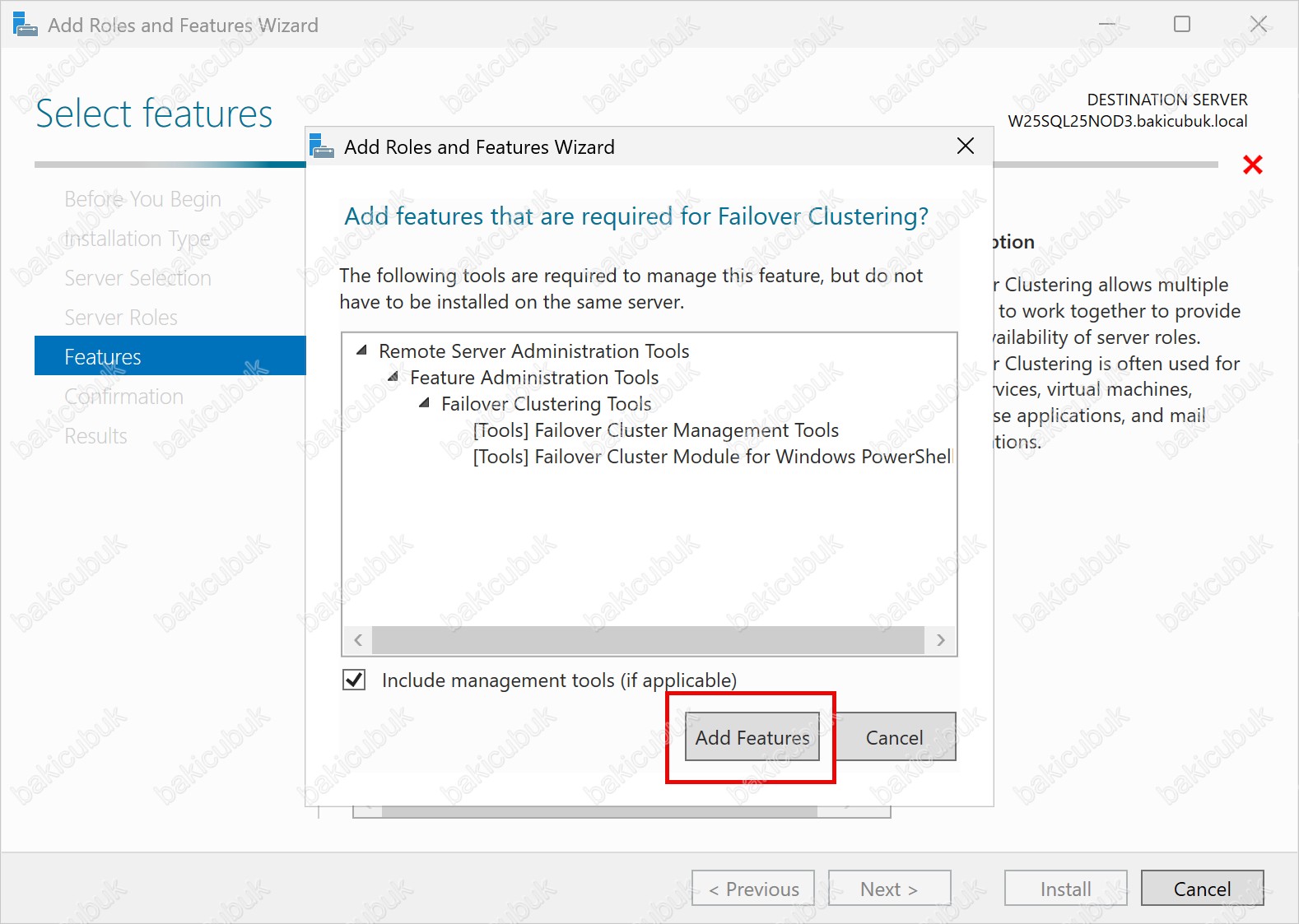Collapse Remote Server Administration Tools node
This screenshot has height=924, width=1299.
pos(361,351)
